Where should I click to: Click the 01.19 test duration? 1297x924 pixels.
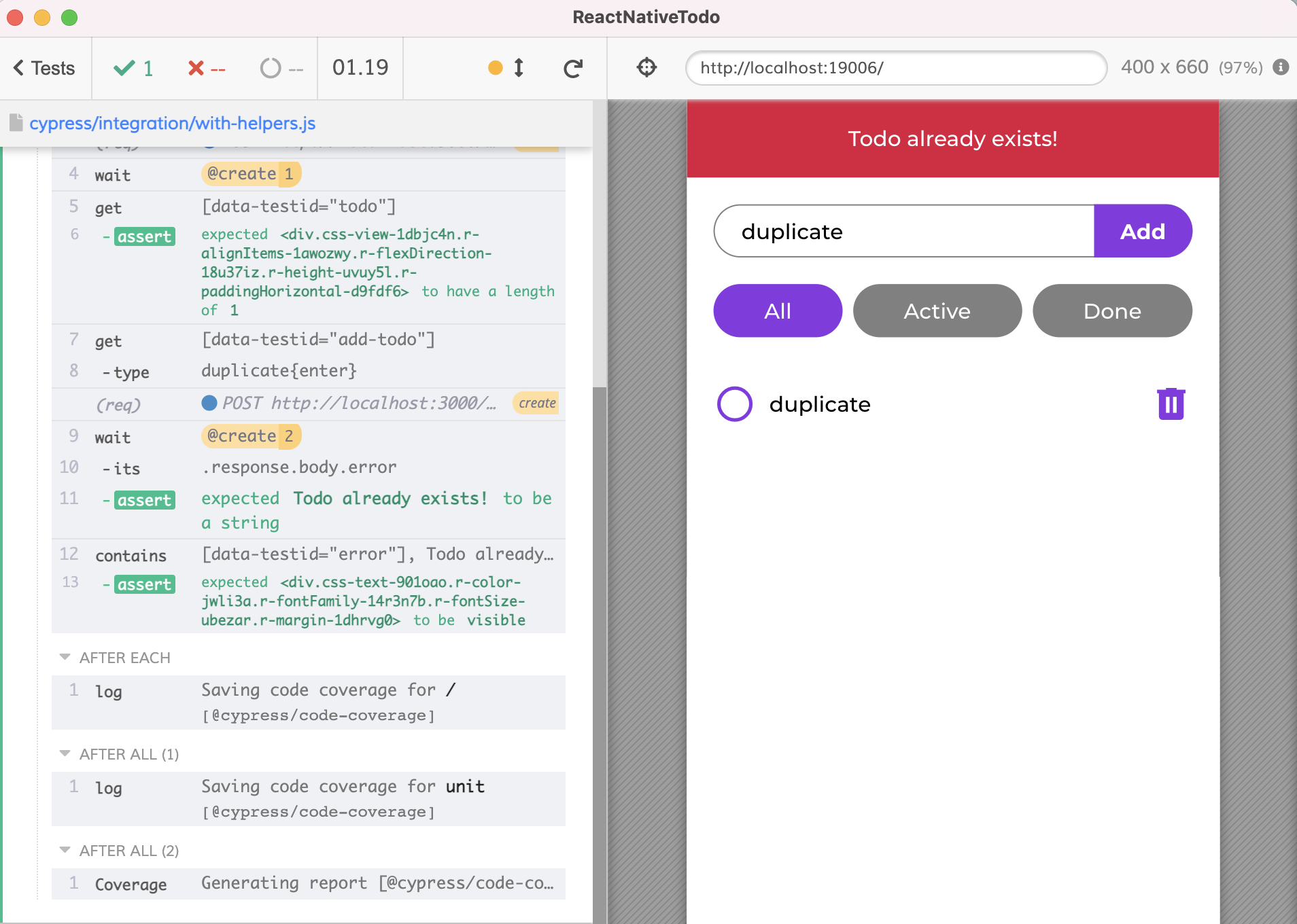point(360,68)
